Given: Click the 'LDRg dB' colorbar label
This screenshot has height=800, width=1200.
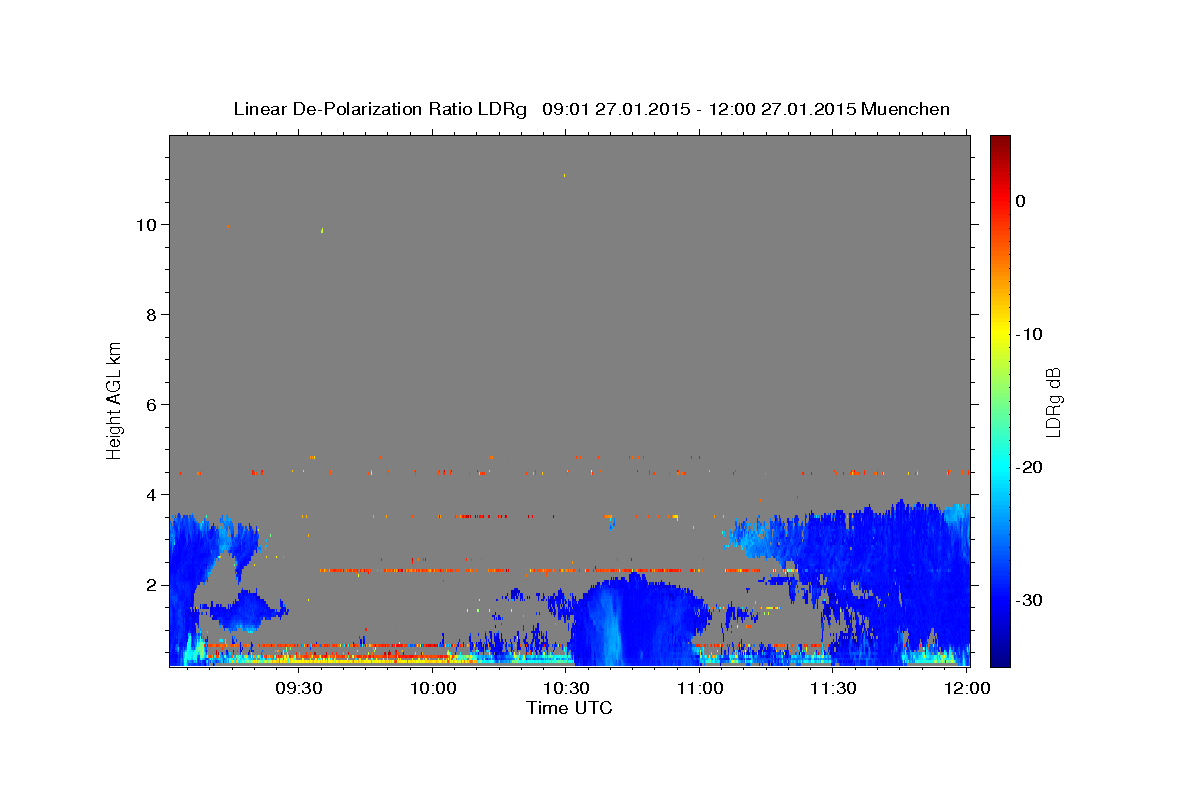Looking at the screenshot, I should [x=1053, y=402].
